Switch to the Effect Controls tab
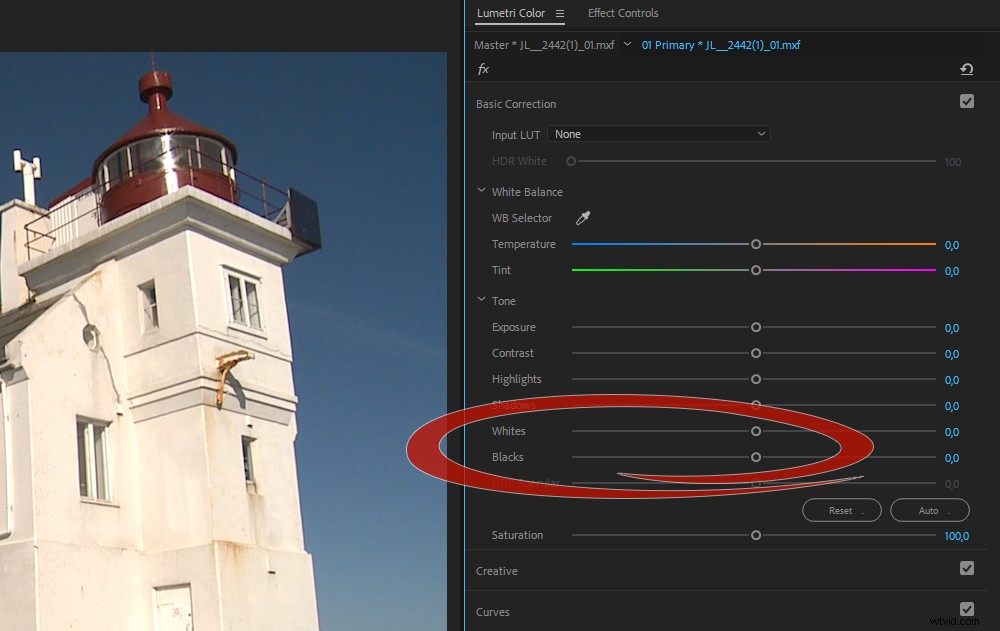Viewport: 1000px width, 631px height. click(623, 13)
